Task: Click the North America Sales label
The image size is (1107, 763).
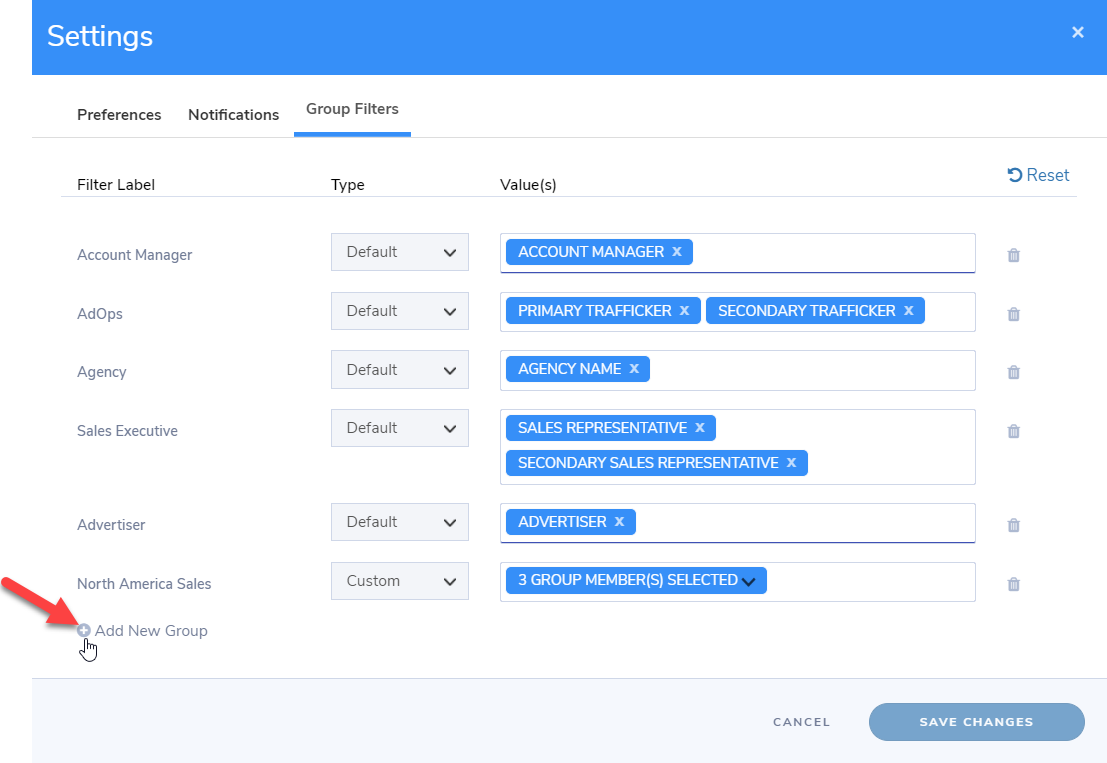Action: (x=144, y=584)
